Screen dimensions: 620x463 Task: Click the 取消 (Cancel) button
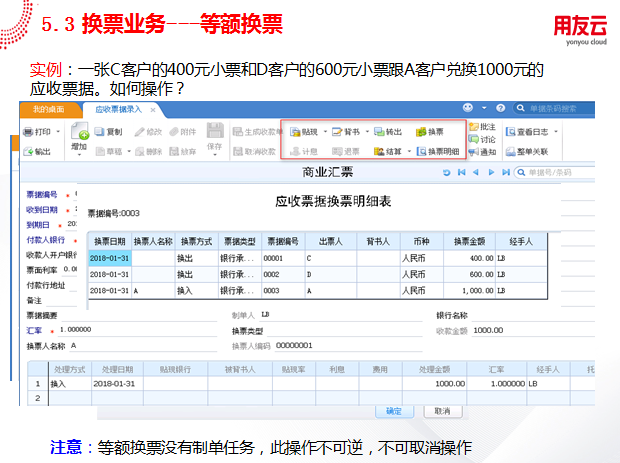437,411
